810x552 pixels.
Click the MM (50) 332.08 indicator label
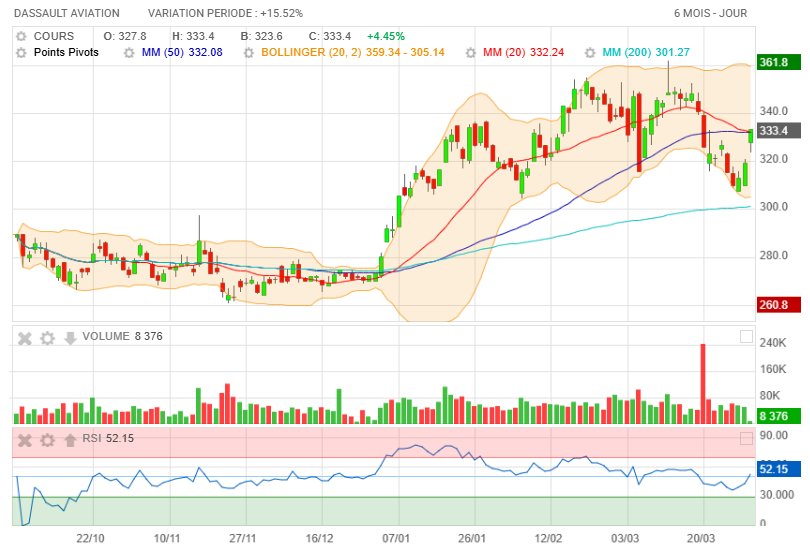click(x=182, y=52)
